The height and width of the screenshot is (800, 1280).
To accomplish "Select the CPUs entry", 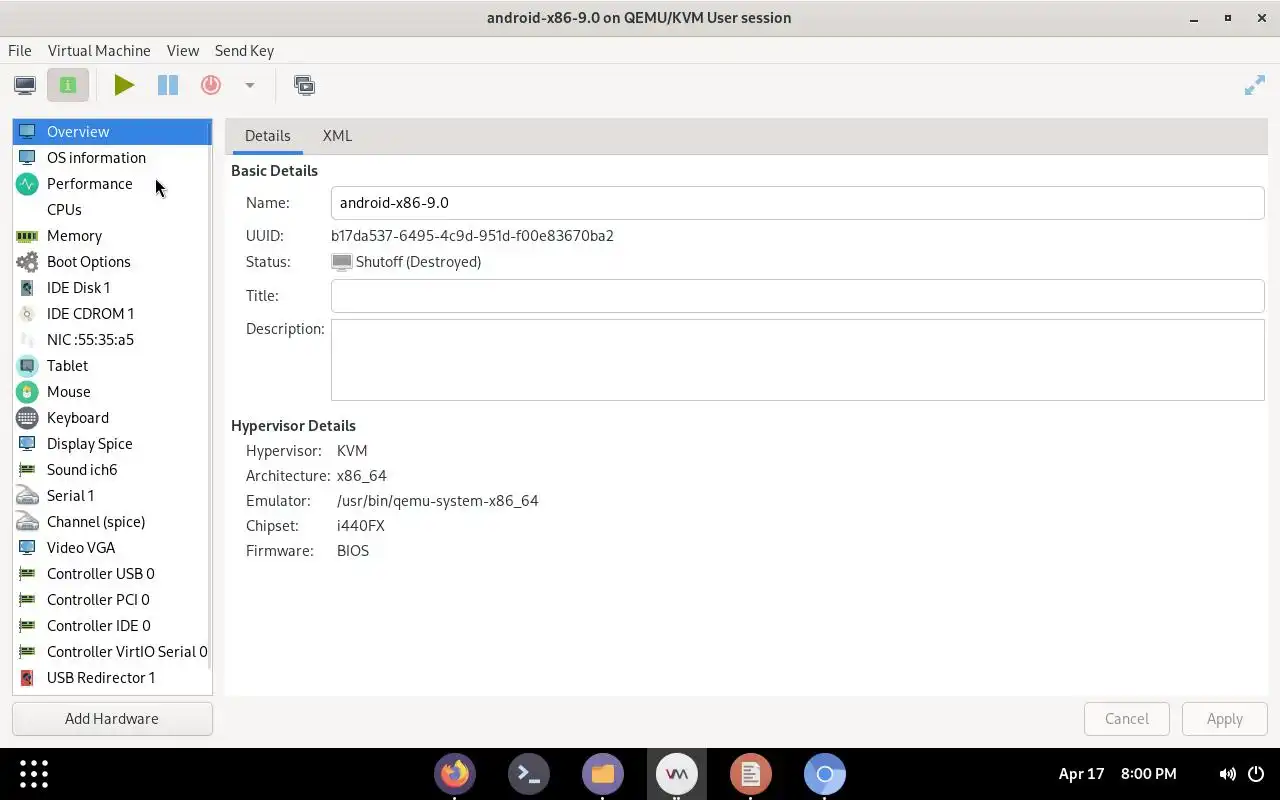I will coord(111,209).
